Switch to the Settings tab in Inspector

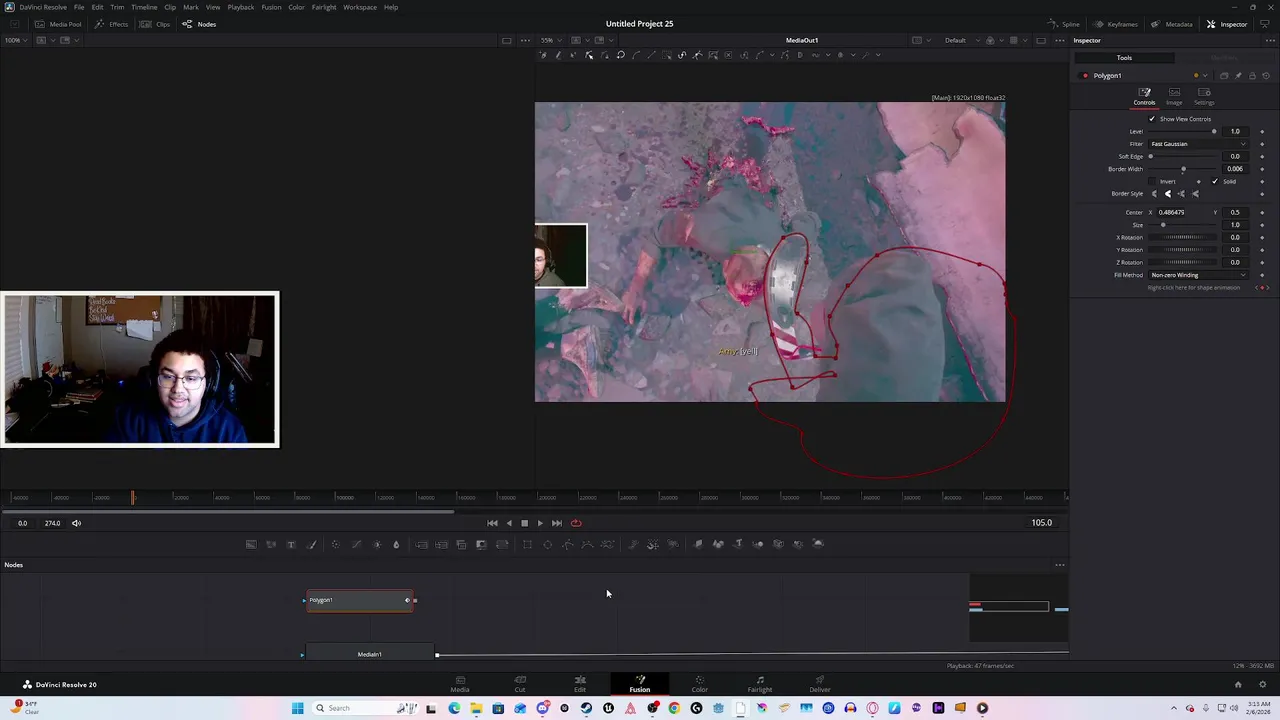click(1204, 96)
